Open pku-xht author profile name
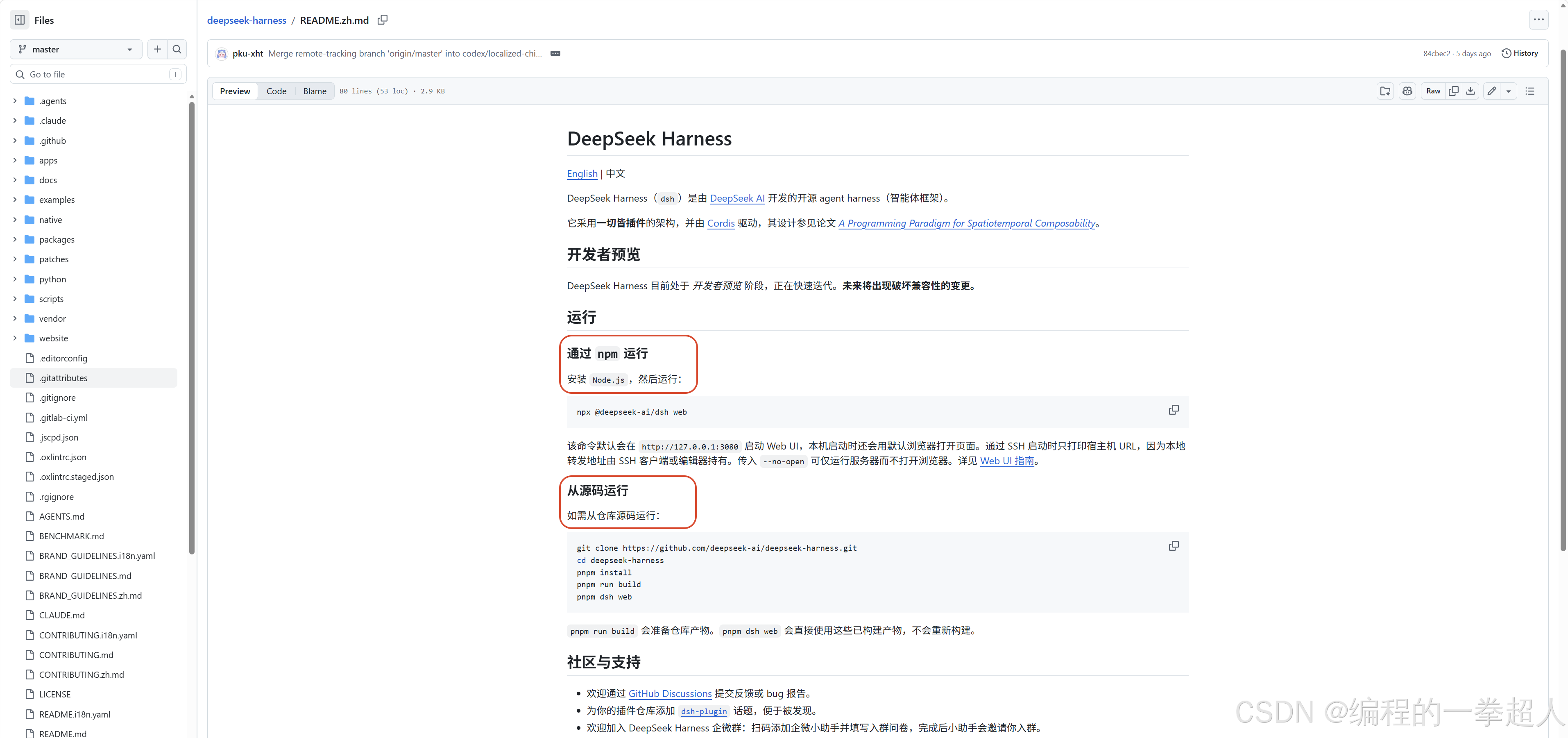This screenshot has width=1568, height=738. click(248, 54)
